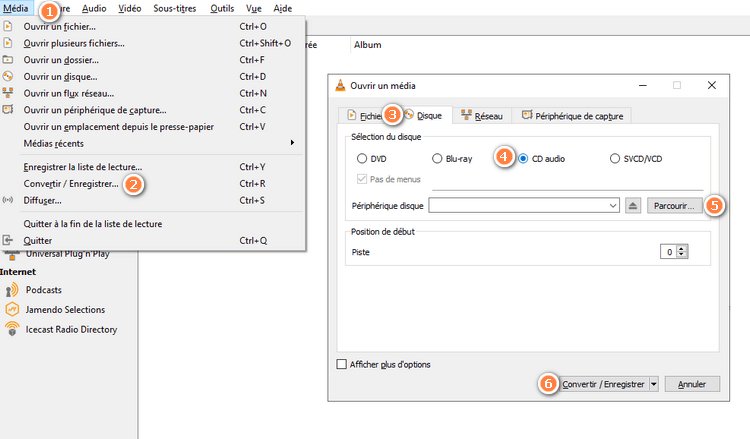Expand the Périphérique disque combo box
Image resolution: width=750 pixels, height=439 pixels.
611,206
